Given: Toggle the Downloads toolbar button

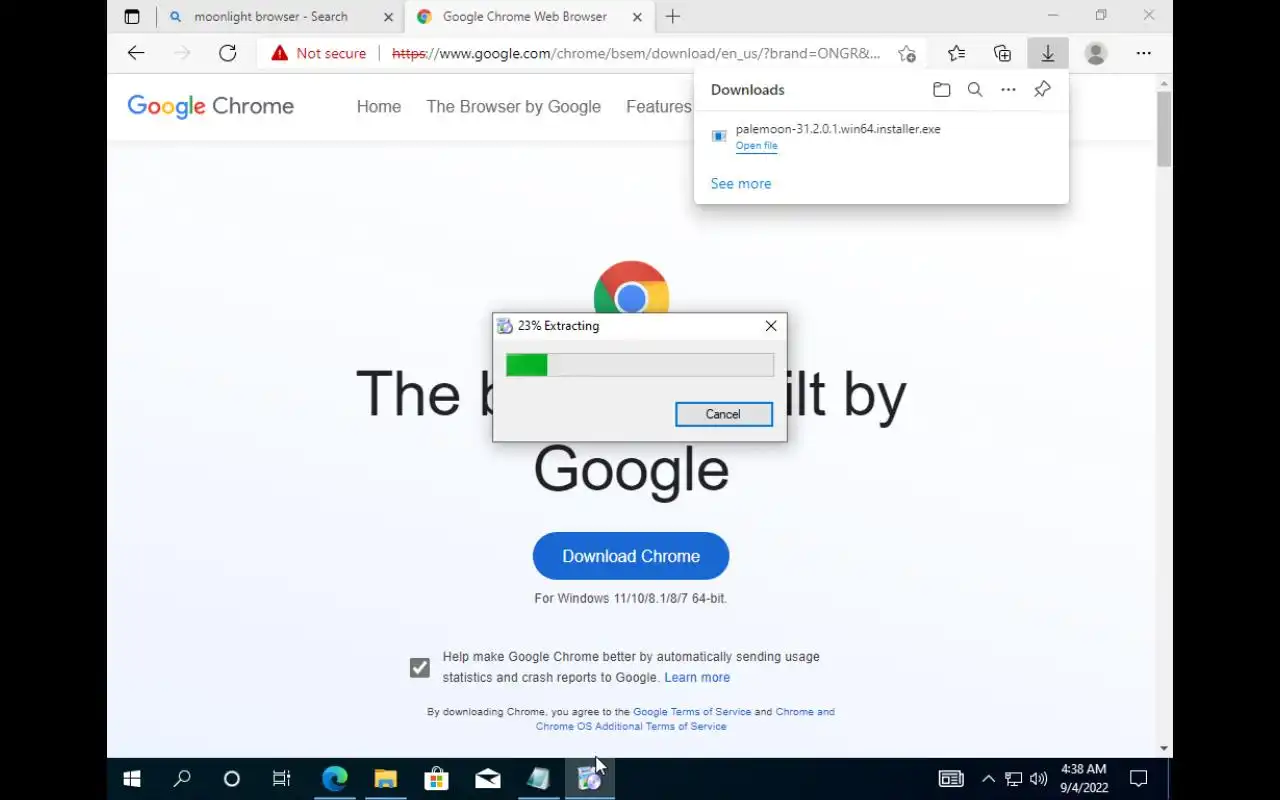Looking at the screenshot, I should pos(1048,53).
